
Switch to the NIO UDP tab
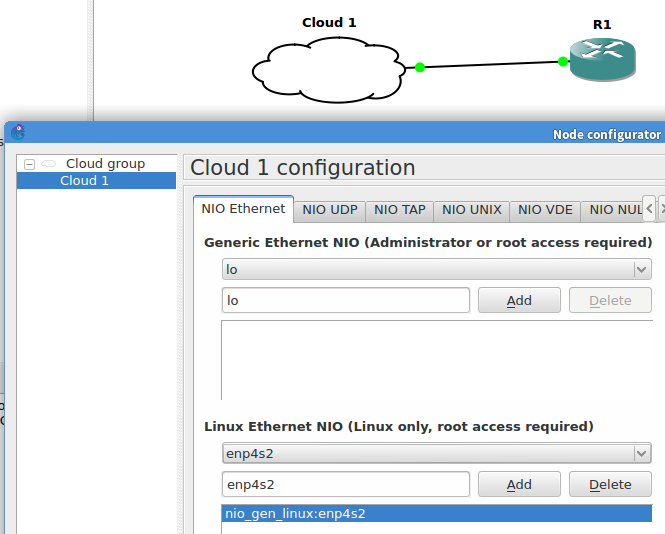tap(330, 210)
